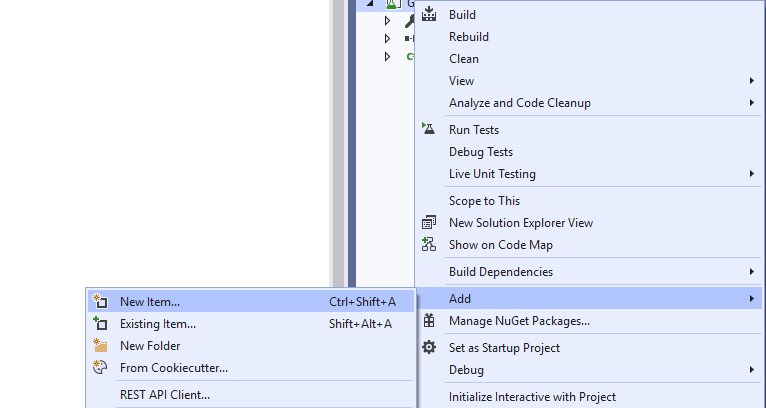
Task: Click the Set as Startup Project gear icon
Action: 429,347
